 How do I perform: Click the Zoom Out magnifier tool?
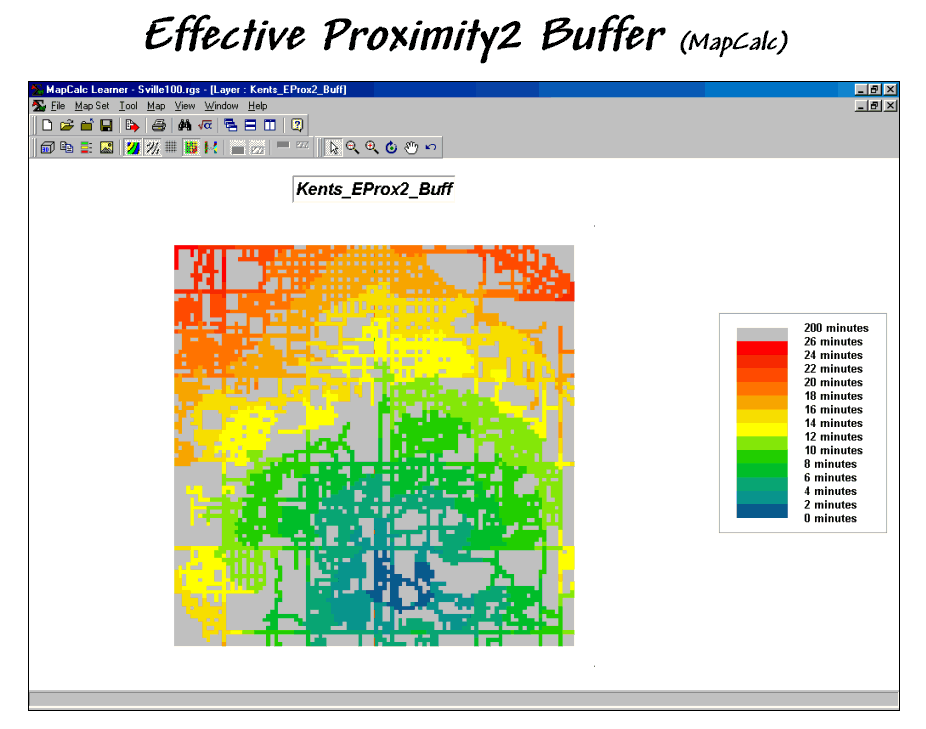[x=352, y=148]
